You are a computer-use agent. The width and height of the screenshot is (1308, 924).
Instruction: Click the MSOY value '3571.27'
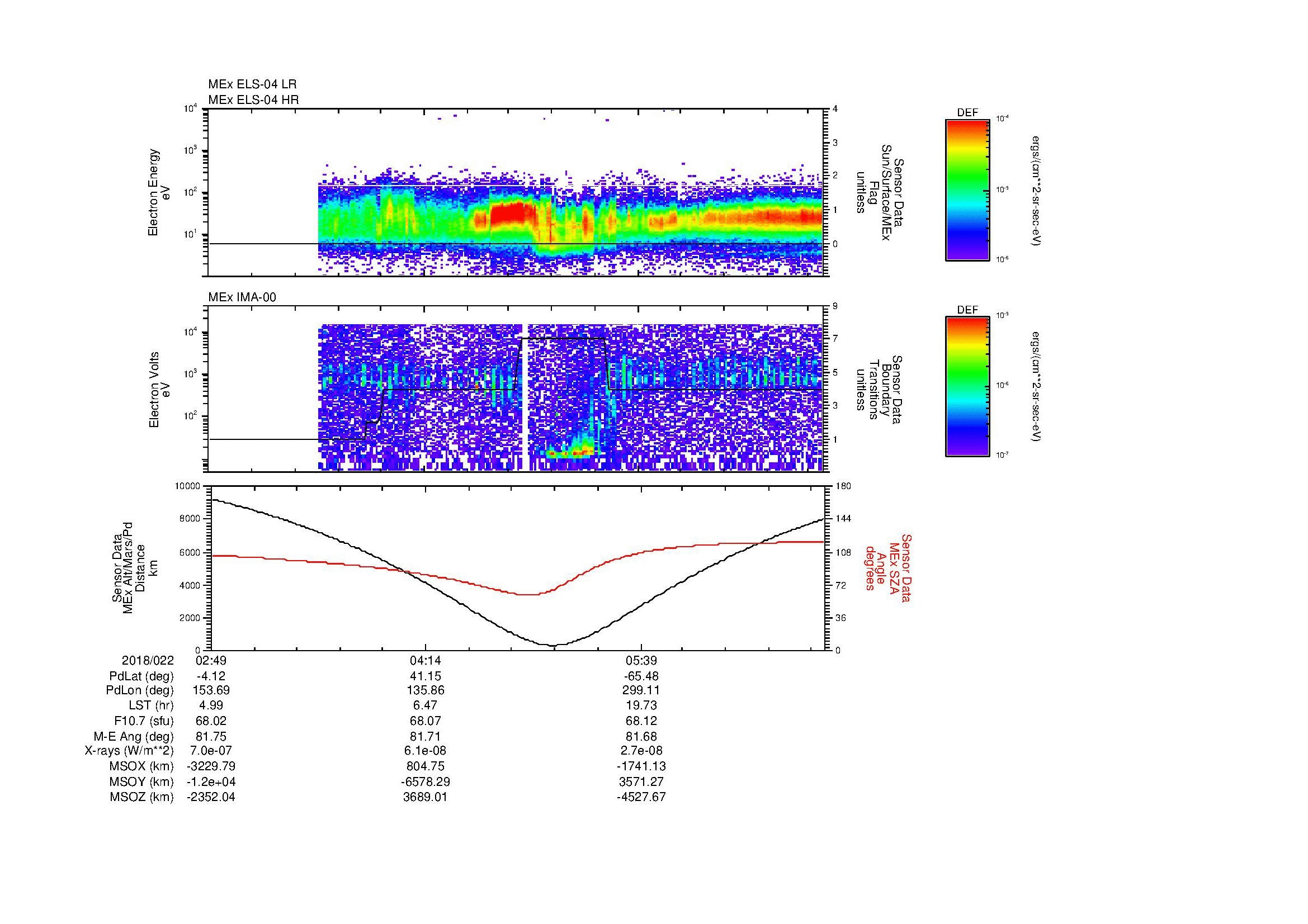click(641, 781)
